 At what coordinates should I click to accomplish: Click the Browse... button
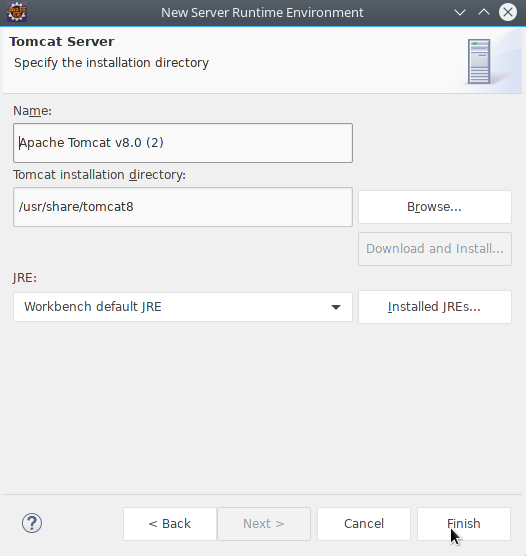click(x=434, y=207)
